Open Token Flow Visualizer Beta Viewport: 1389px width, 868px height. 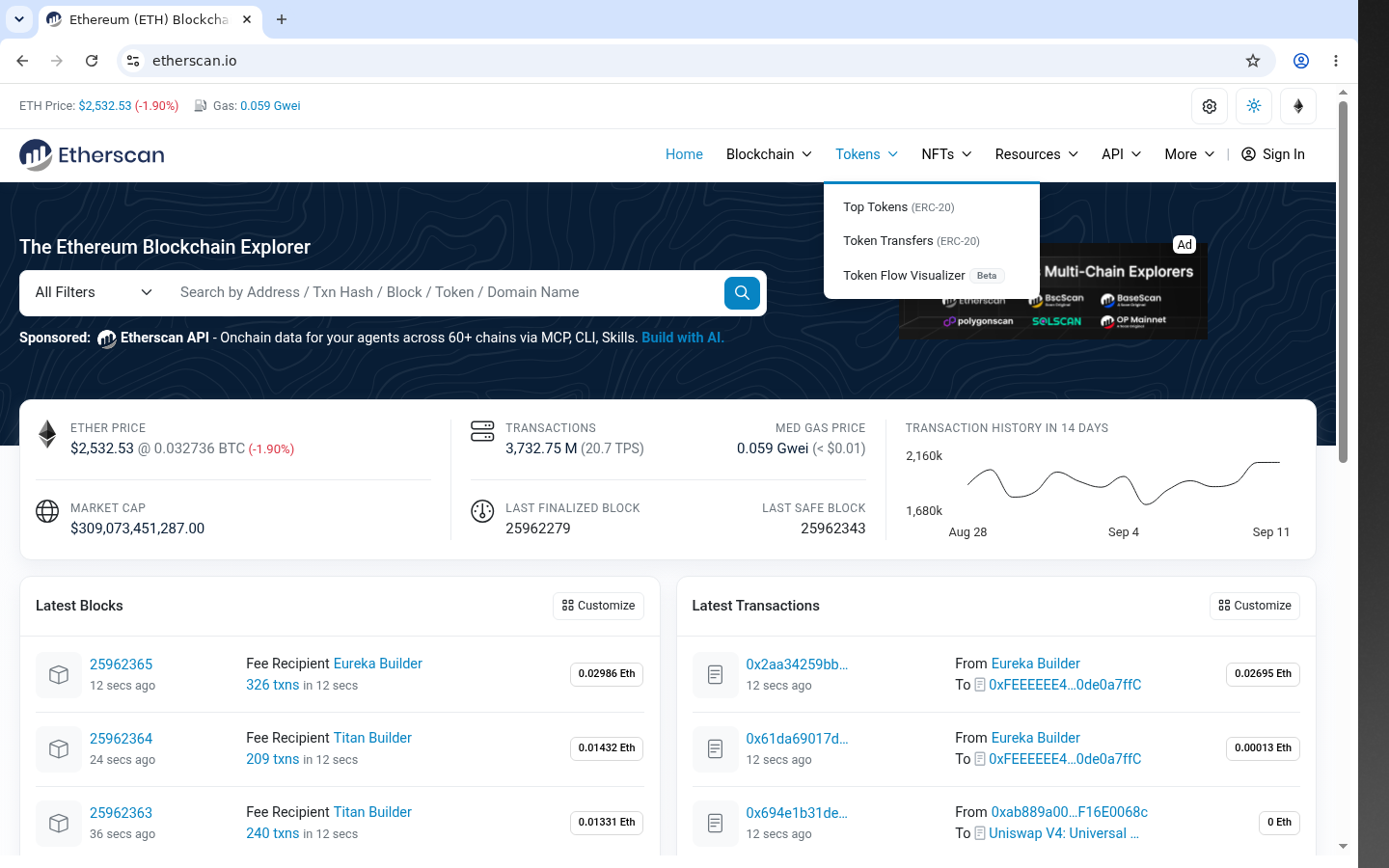click(x=923, y=276)
